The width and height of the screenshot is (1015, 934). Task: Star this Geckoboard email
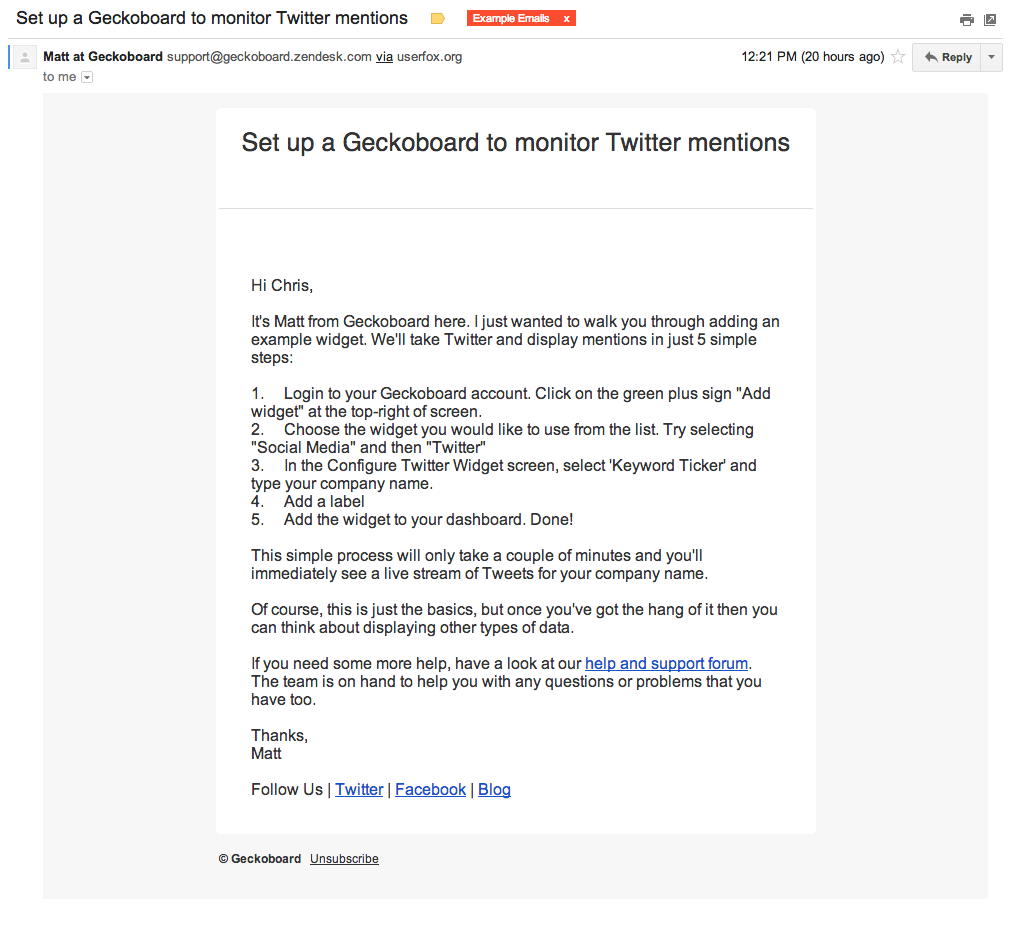pos(898,57)
